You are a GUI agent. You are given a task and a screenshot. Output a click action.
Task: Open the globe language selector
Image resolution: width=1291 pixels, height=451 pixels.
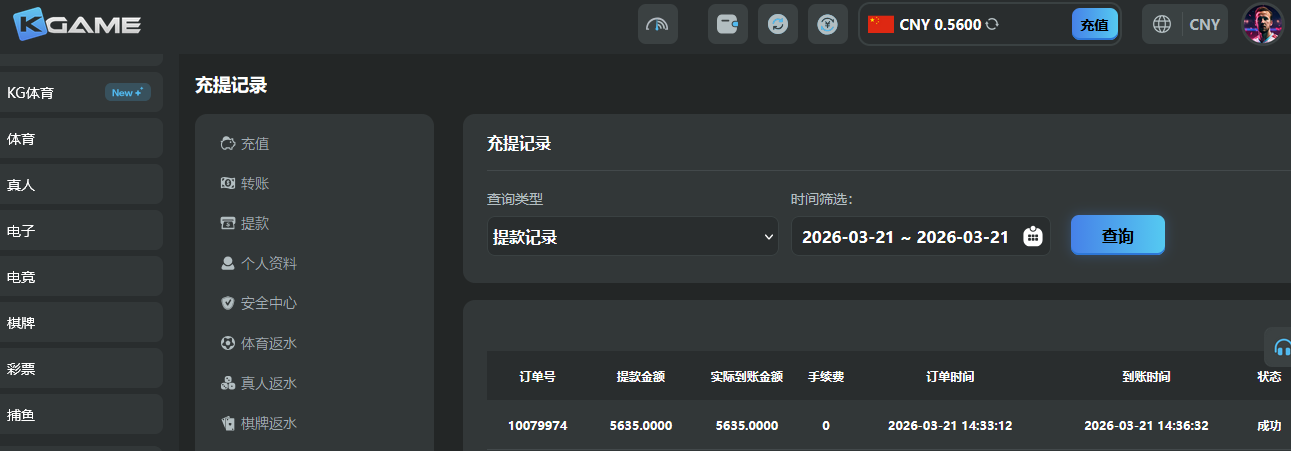(1162, 25)
